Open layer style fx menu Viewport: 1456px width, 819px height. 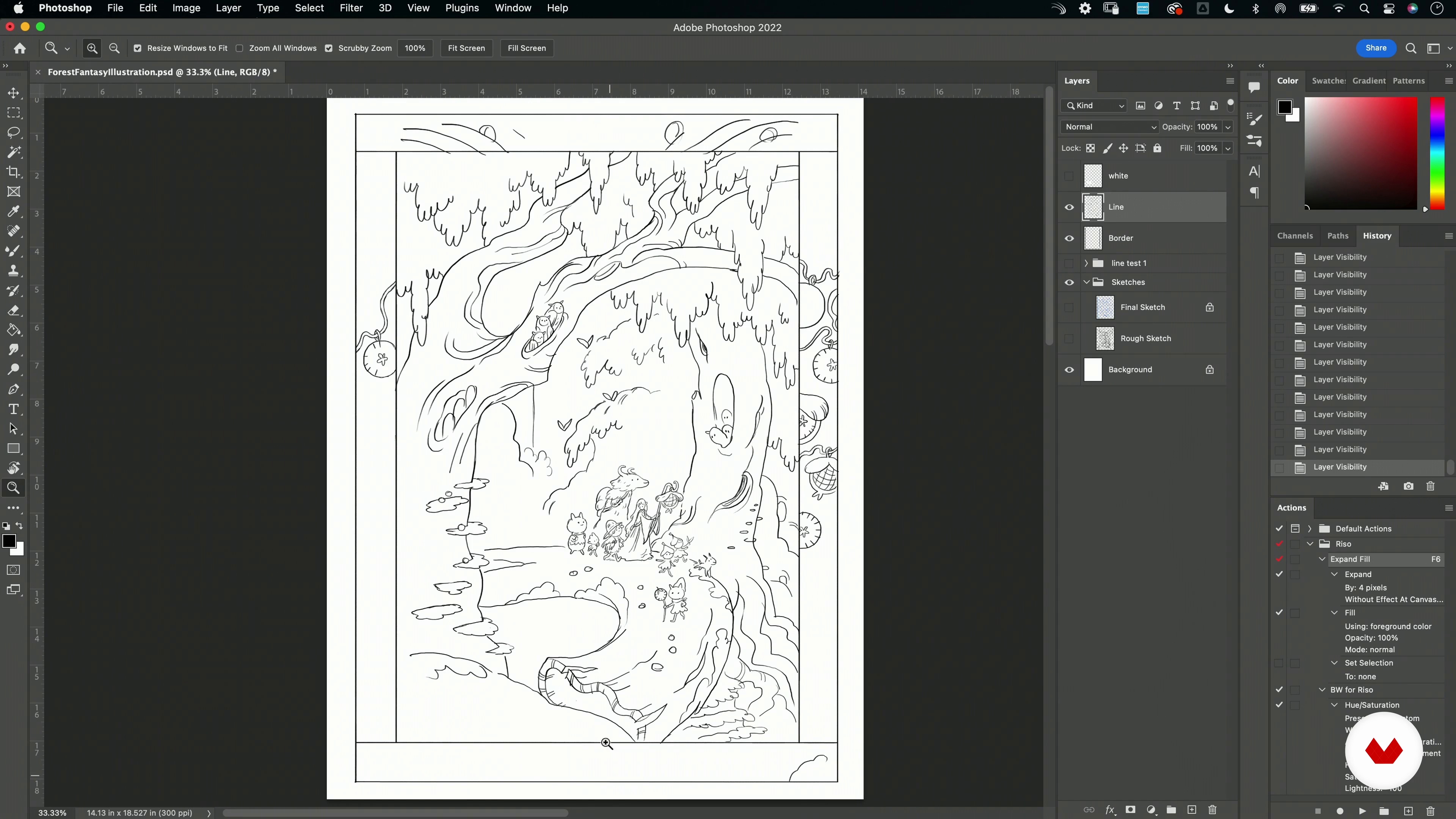1110,810
